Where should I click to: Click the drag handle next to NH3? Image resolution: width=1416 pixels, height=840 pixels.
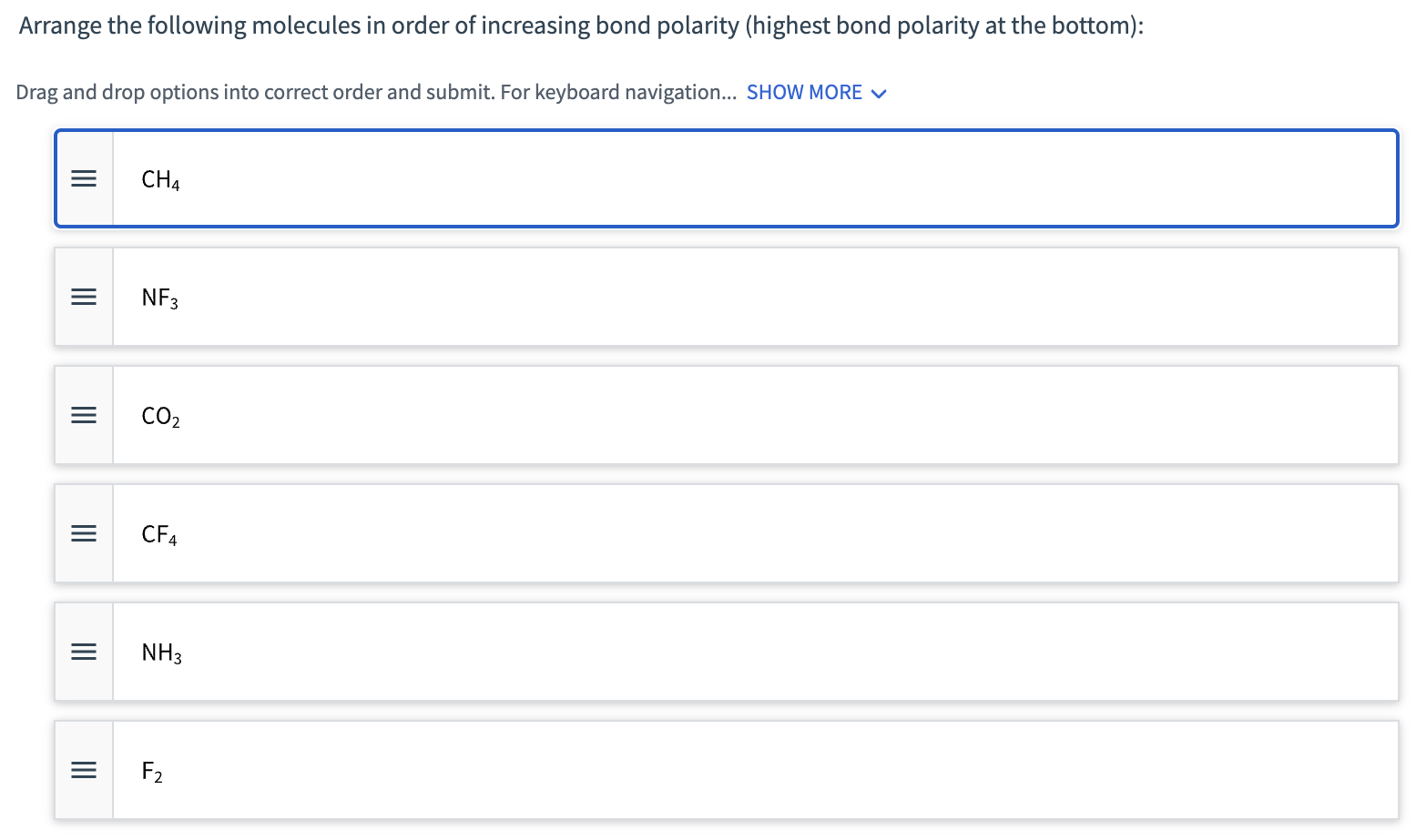(83, 652)
